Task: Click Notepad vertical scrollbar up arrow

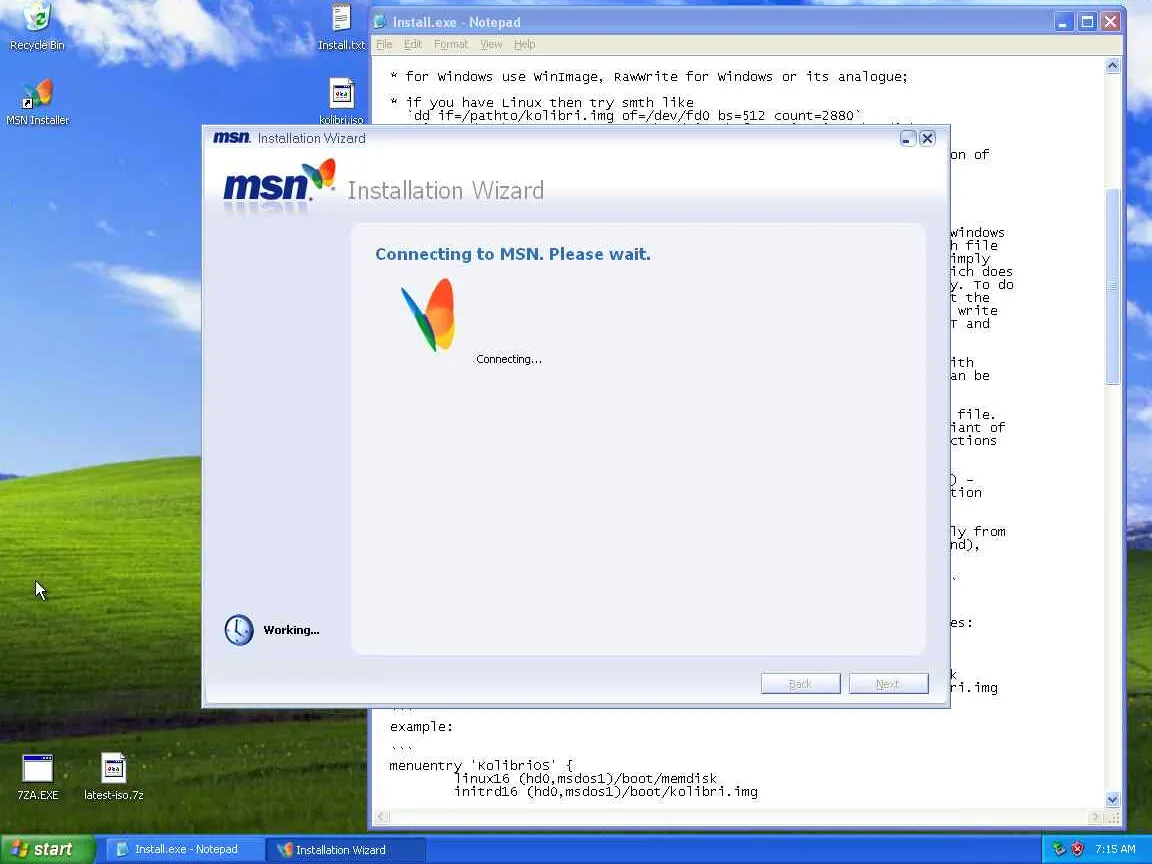Action: pyautogui.click(x=1112, y=65)
